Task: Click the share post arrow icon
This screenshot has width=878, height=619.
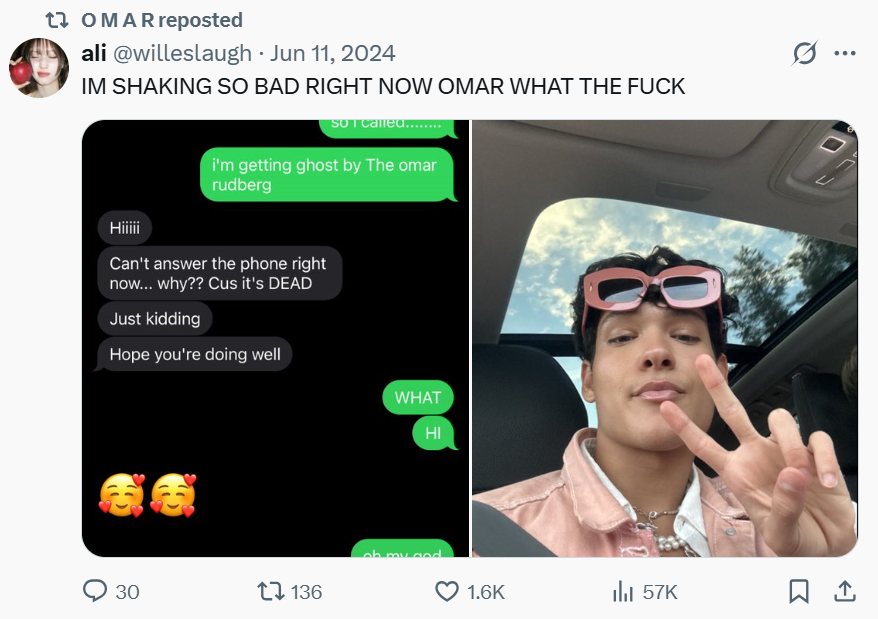Action: point(843,592)
